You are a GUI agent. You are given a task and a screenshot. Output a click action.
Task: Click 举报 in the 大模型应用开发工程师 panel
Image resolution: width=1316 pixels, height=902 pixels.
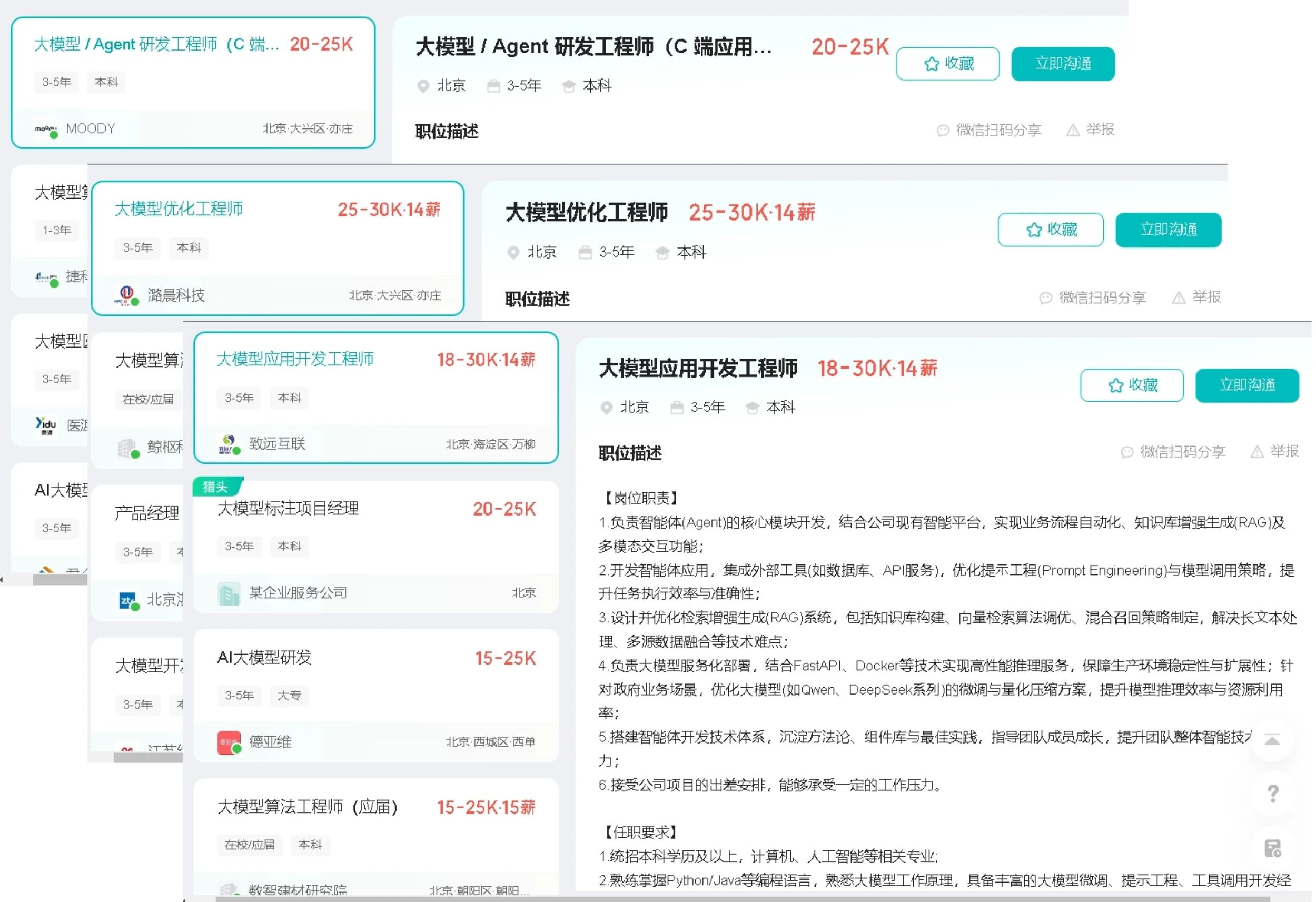(1274, 451)
